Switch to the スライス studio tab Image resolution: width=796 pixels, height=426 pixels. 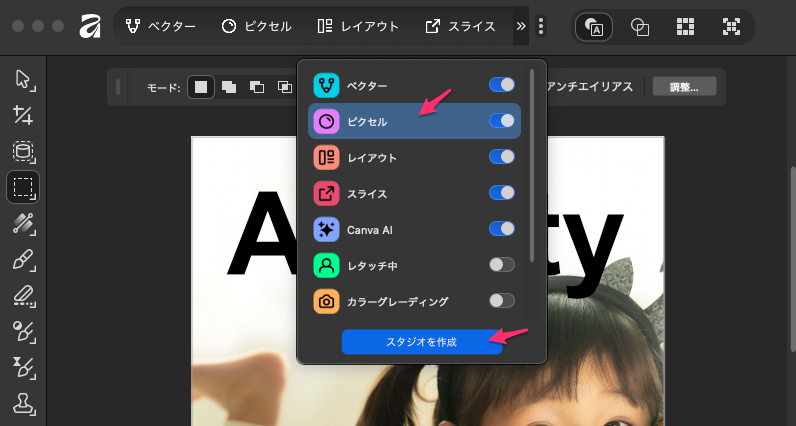pyautogui.click(x=460, y=27)
